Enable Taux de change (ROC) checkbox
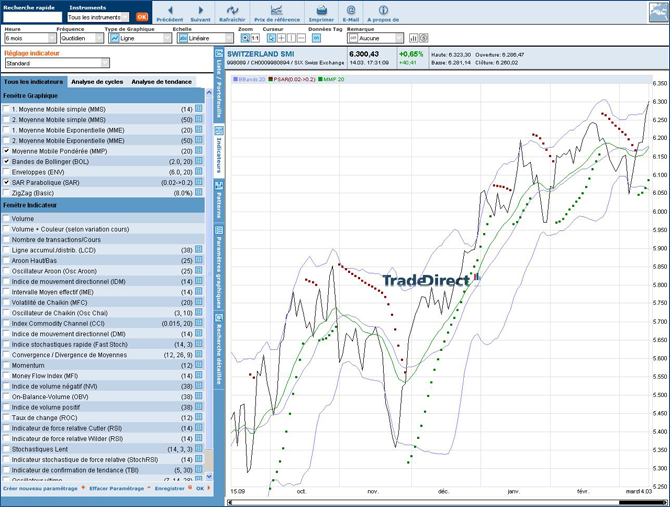Image resolution: width=670 pixels, height=507 pixels. click(6, 418)
